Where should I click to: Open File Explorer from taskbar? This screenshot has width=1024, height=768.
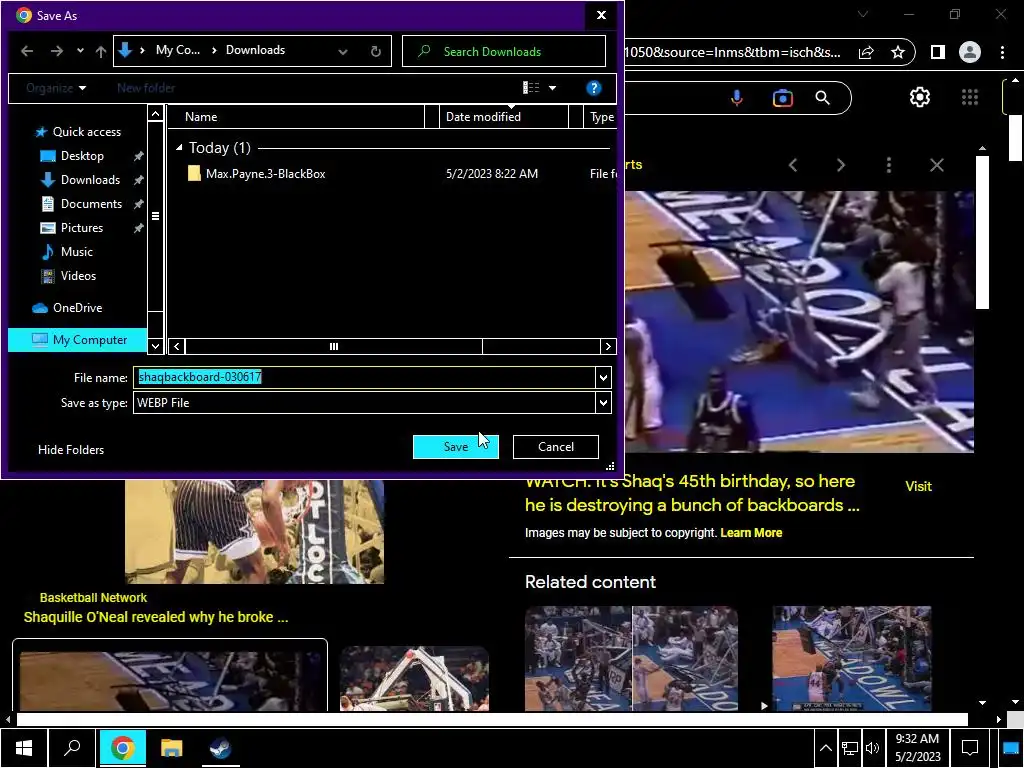[x=171, y=748]
